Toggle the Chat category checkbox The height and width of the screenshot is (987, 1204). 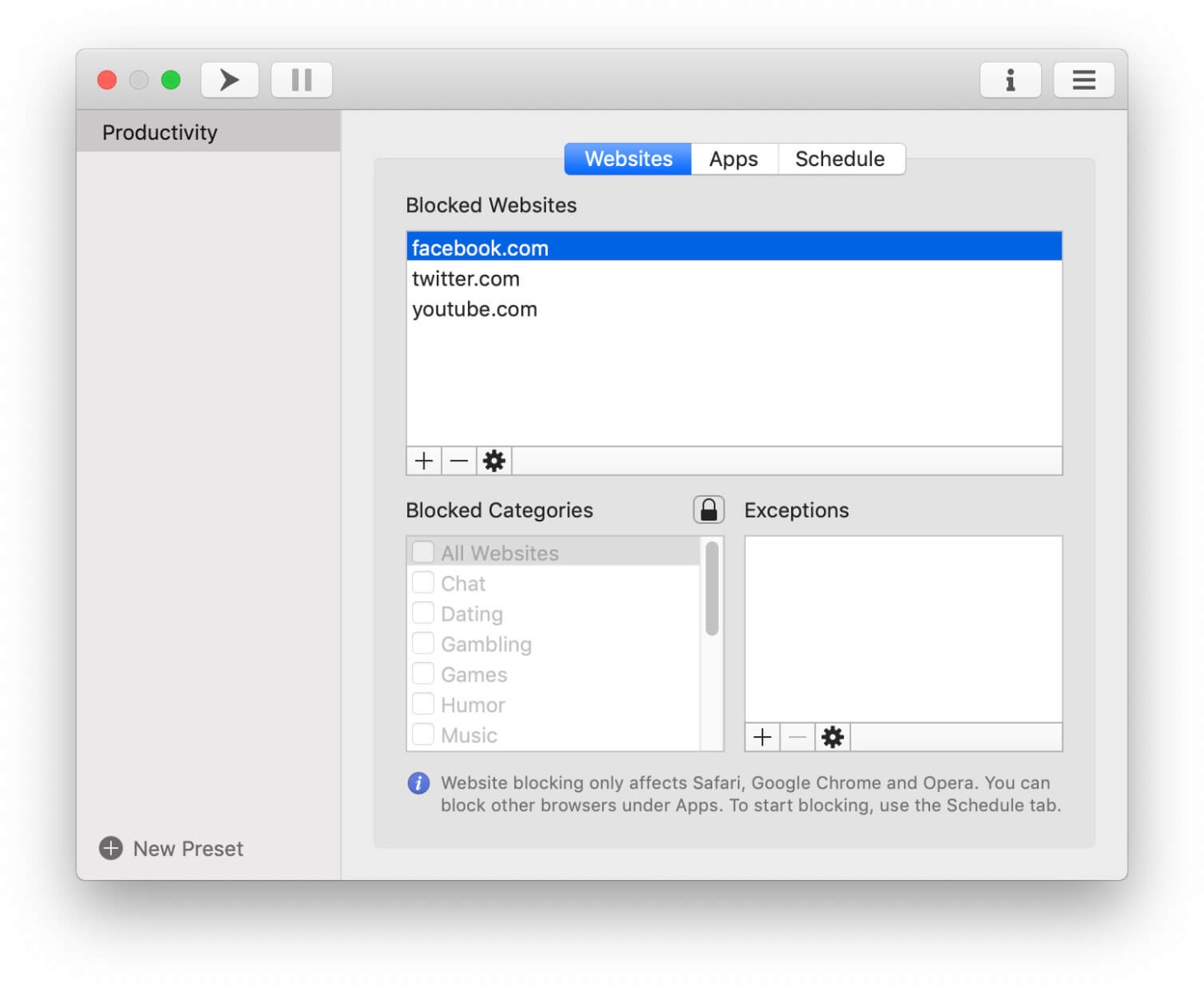click(x=424, y=582)
